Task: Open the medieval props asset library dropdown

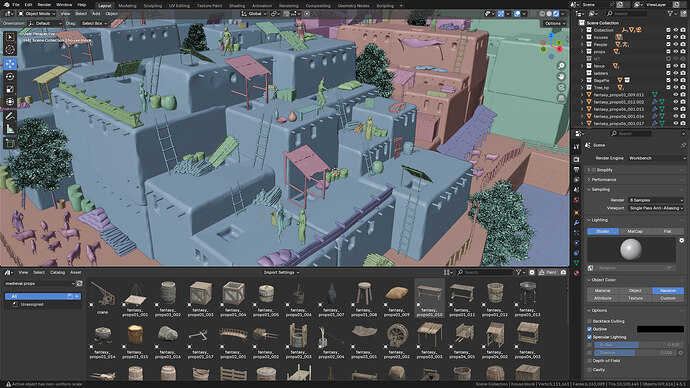Action: click(x=40, y=284)
